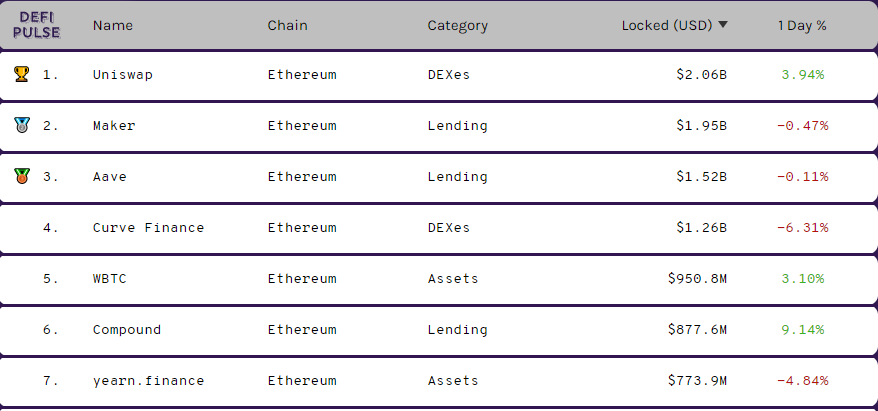Image resolution: width=878 pixels, height=411 pixels.
Task: Open the Aave project entry
Action: [110, 176]
